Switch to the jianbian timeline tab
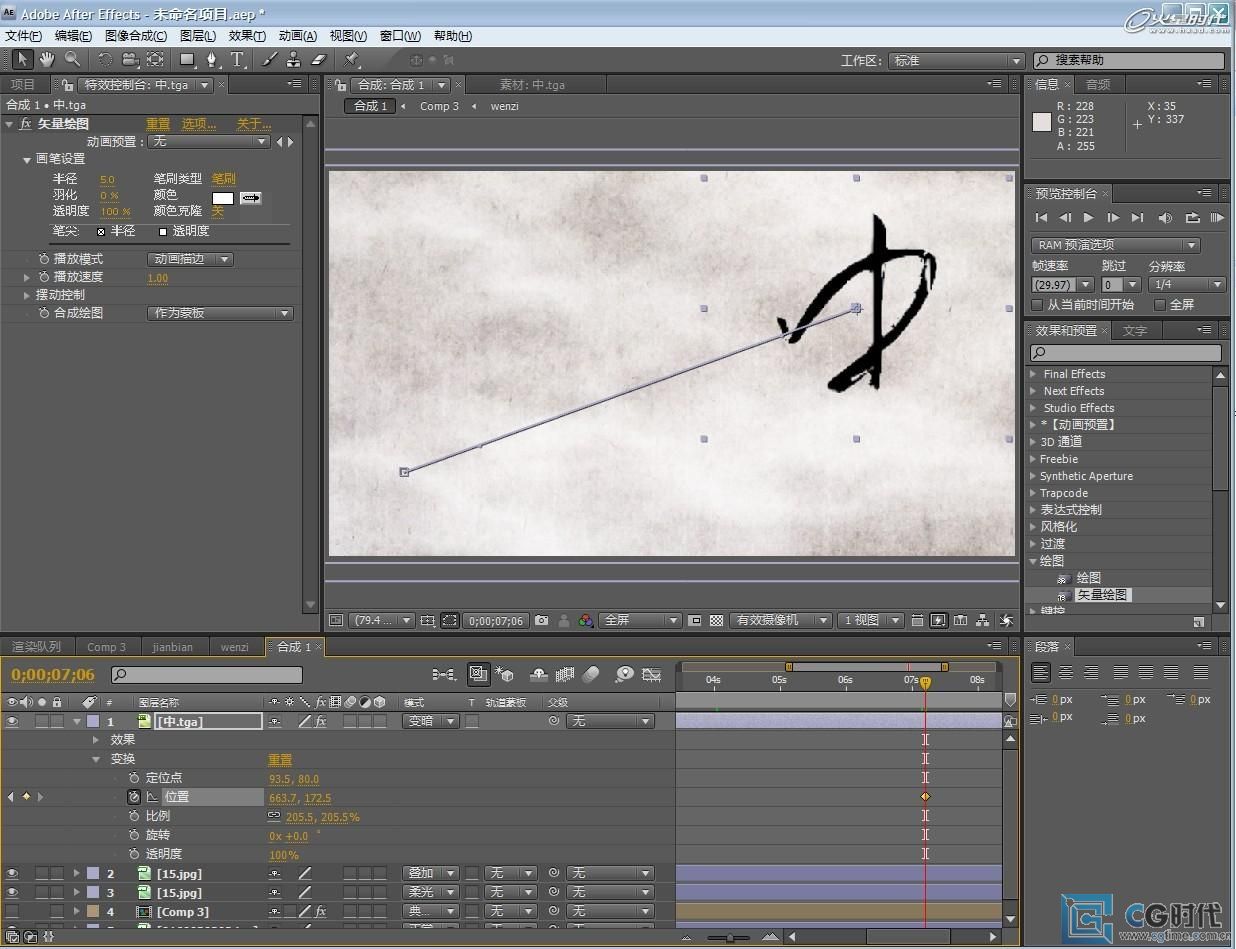1236x949 pixels. pos(172,647)
